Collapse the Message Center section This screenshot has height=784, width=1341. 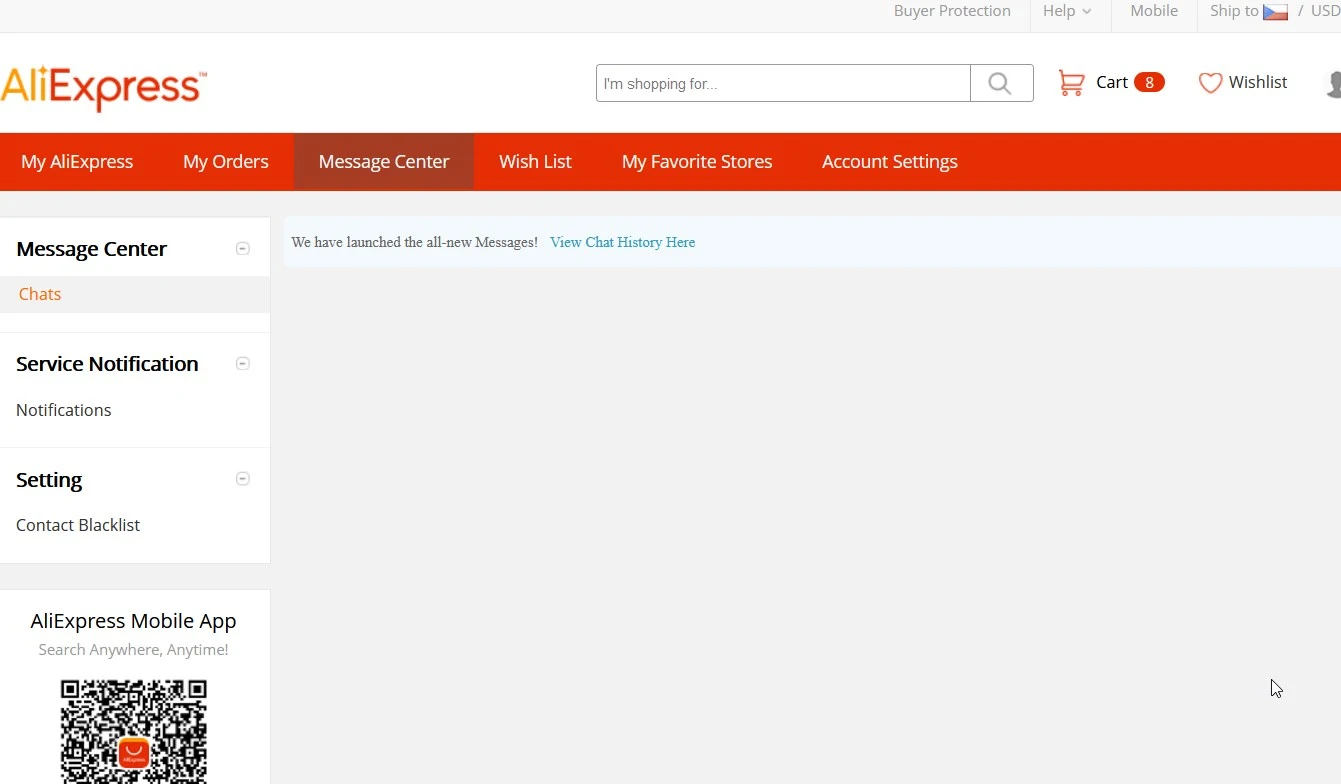(242, 248)
